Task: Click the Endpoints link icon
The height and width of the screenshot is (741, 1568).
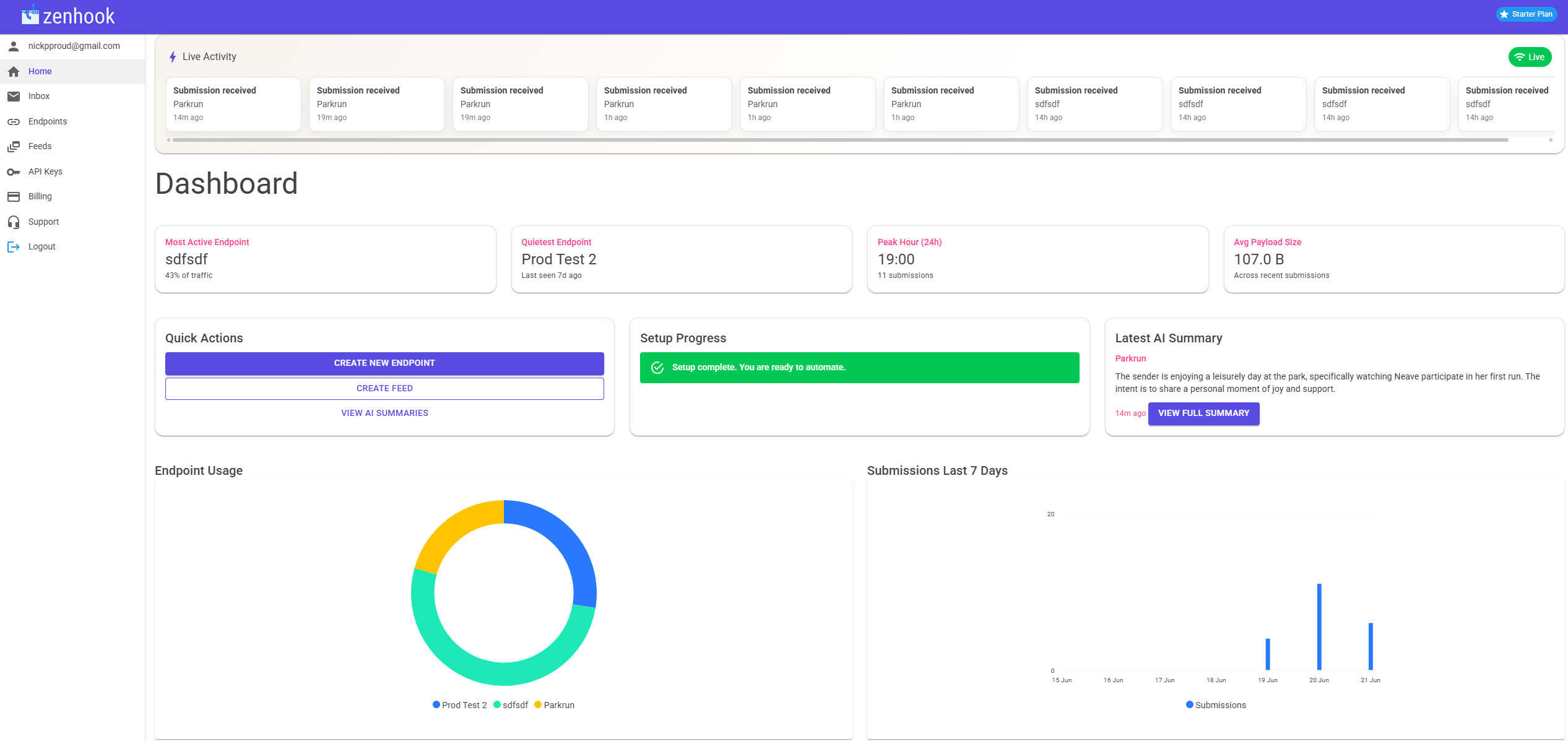Action: click(14, 122)
